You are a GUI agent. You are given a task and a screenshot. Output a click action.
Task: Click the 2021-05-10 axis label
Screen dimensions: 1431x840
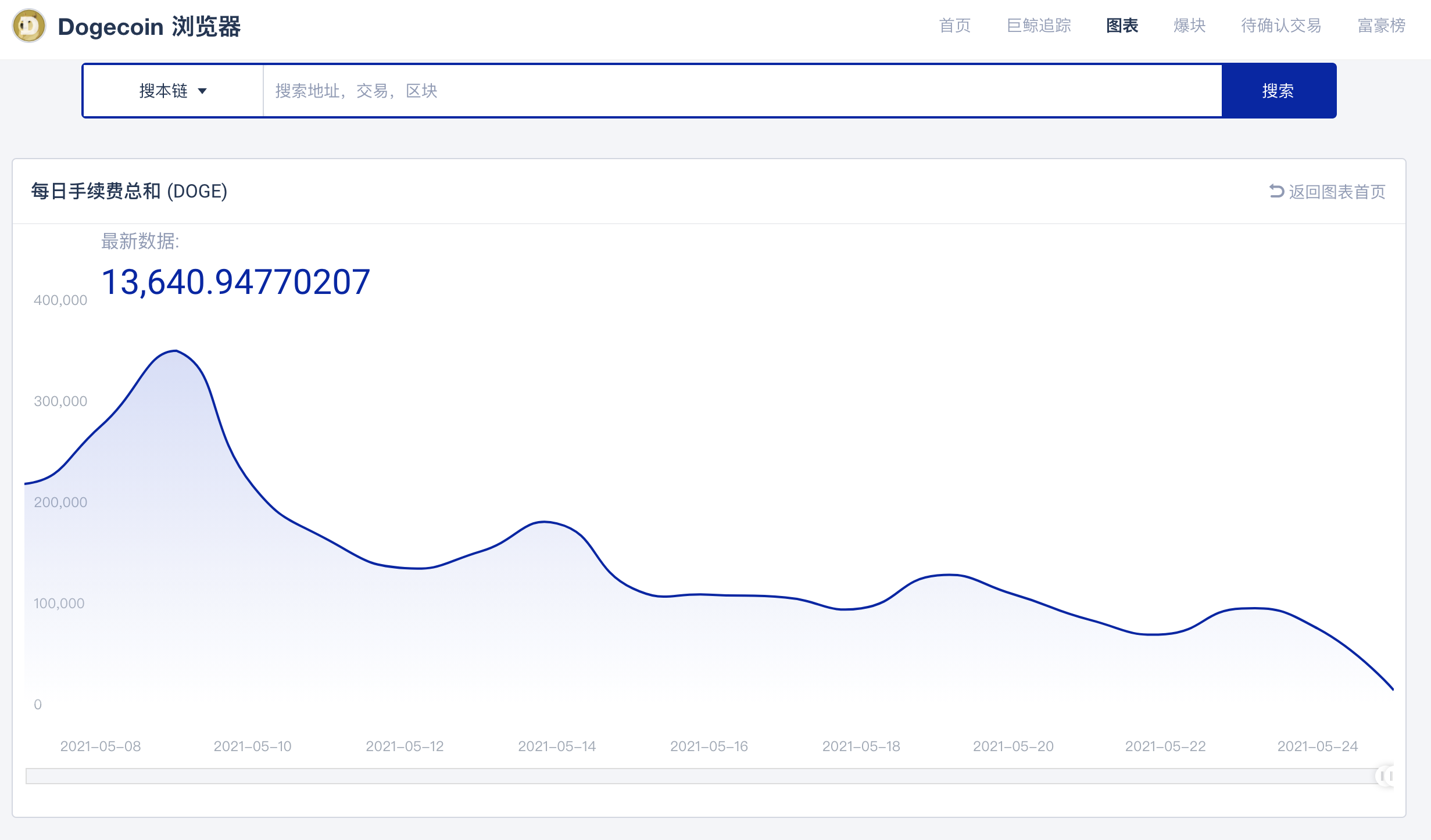pyautogui.click(x=252, y=746)
